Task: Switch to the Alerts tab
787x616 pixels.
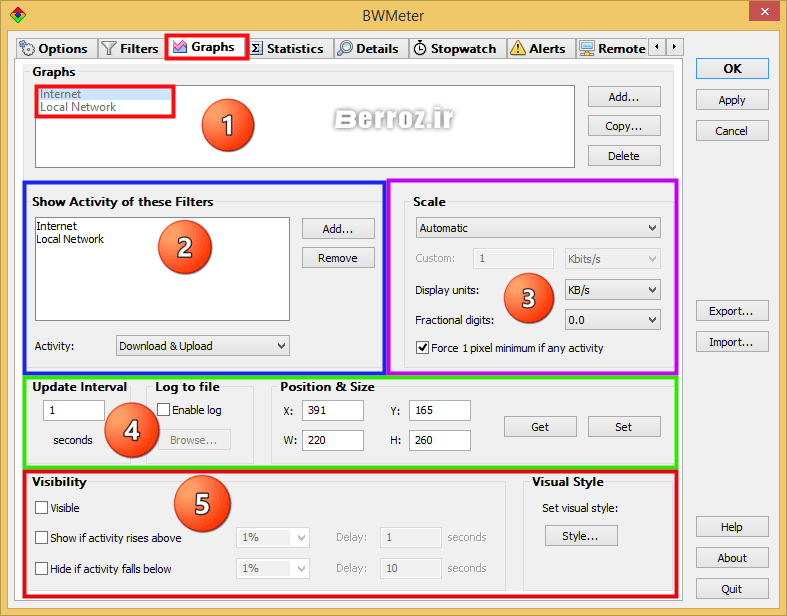Action: pos(538,48)
